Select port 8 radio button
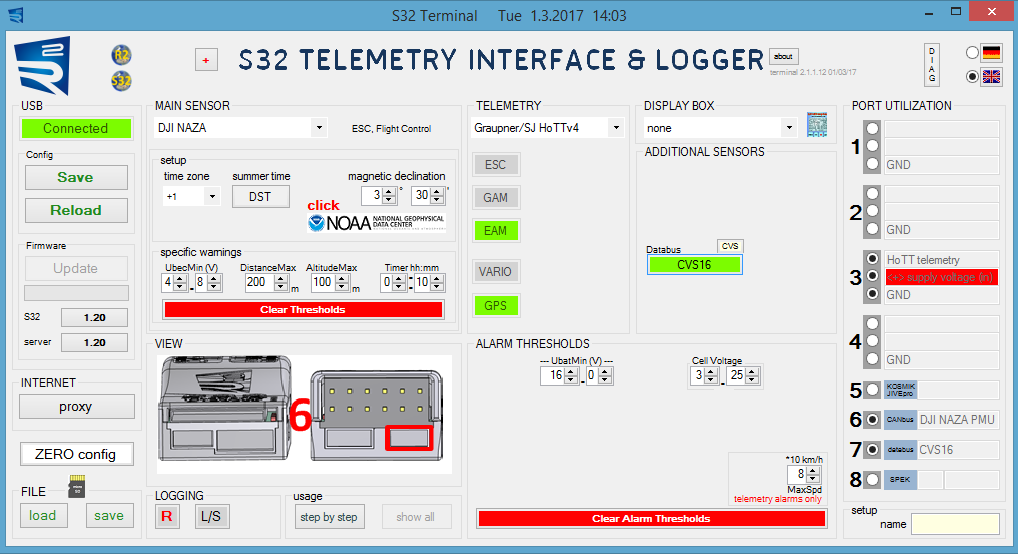 coord(873,479)
